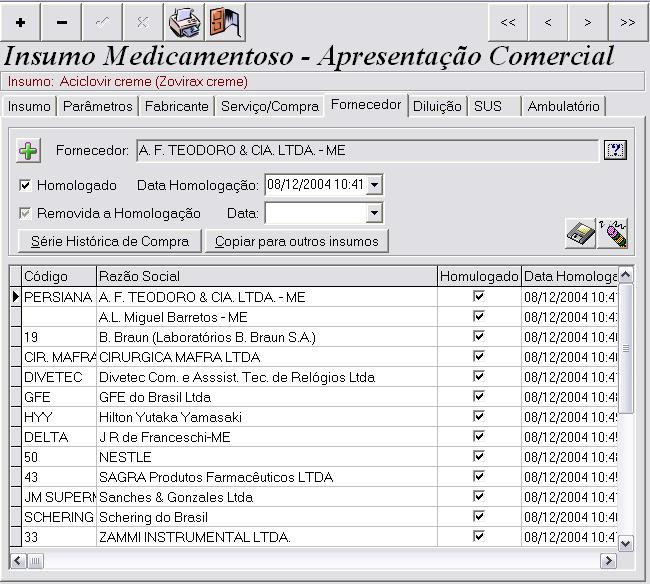This screenshot has width=650, height=584.
Task: Click Copiar para outros insumos button
Action: (x=296, y=241)
